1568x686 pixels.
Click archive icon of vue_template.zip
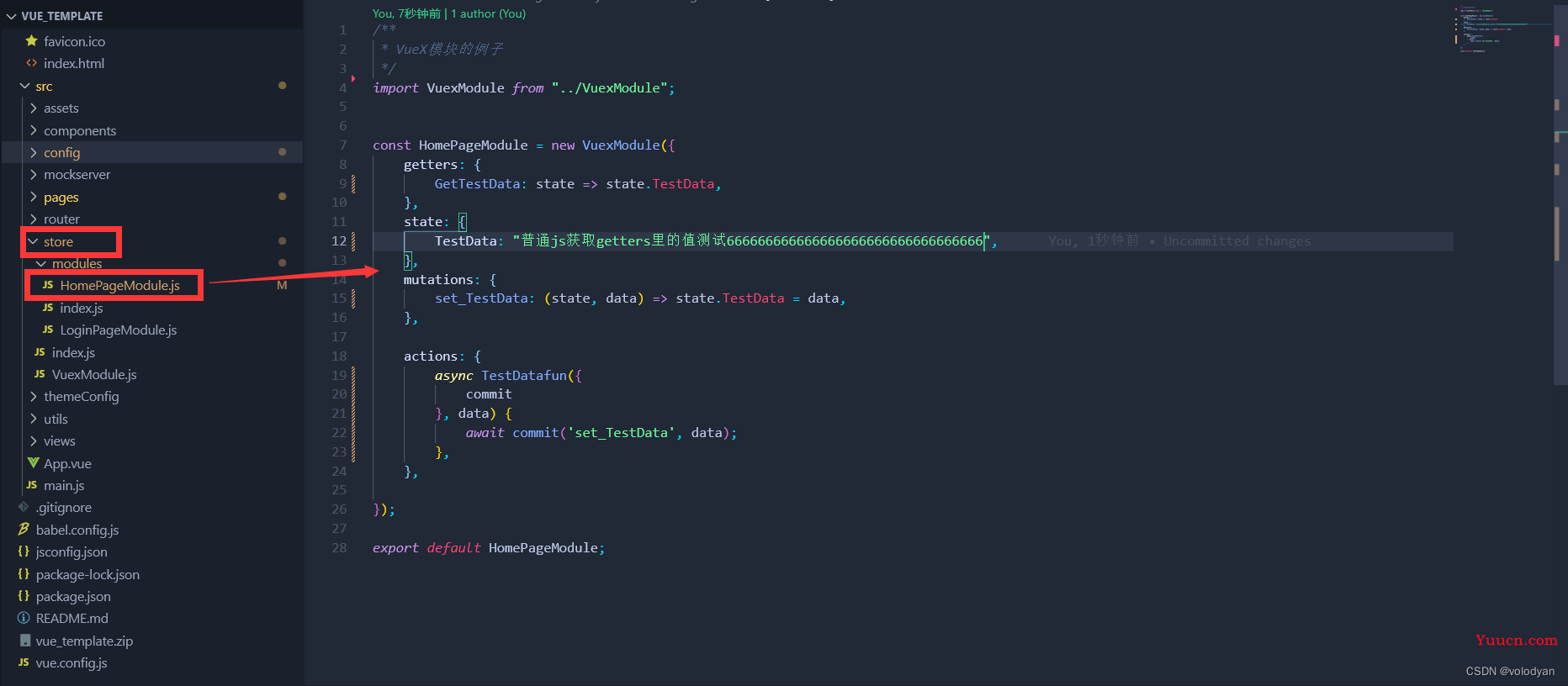coord(25,641)
